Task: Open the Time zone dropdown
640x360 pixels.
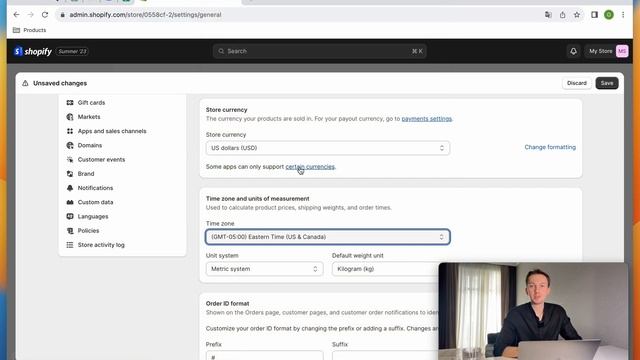Action: click(328, 237)
